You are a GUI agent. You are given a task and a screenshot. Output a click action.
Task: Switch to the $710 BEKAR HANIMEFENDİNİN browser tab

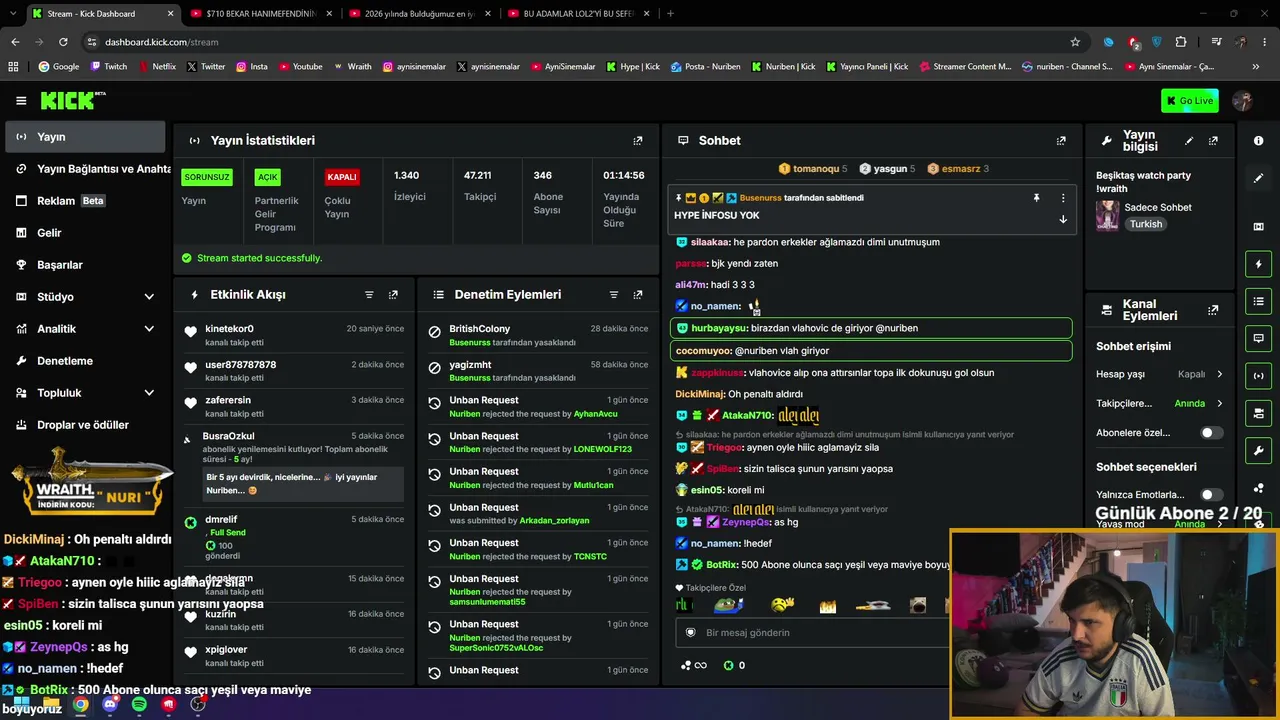coord(262,14)
